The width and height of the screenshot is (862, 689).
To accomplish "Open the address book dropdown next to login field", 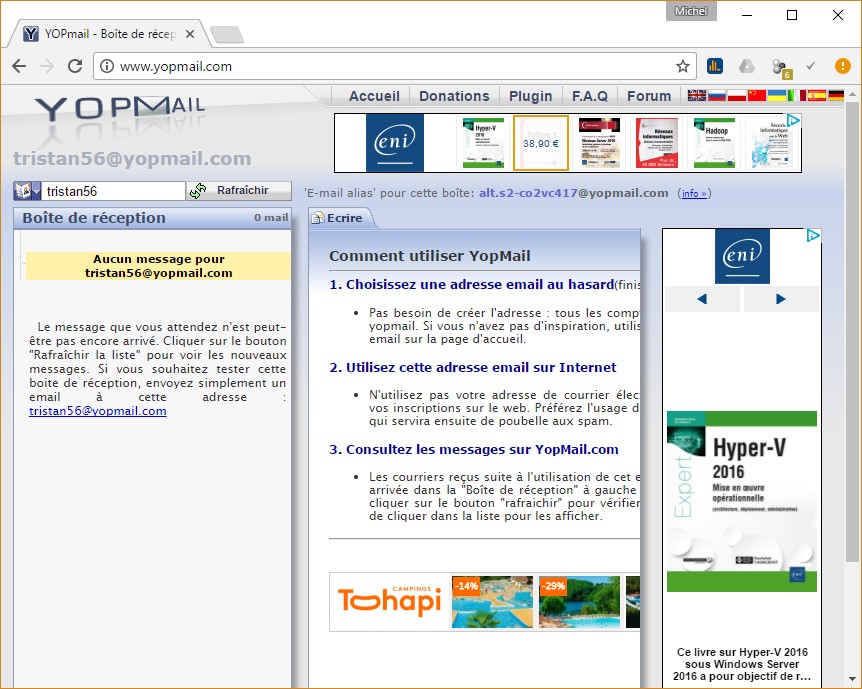I will point(27,191).
